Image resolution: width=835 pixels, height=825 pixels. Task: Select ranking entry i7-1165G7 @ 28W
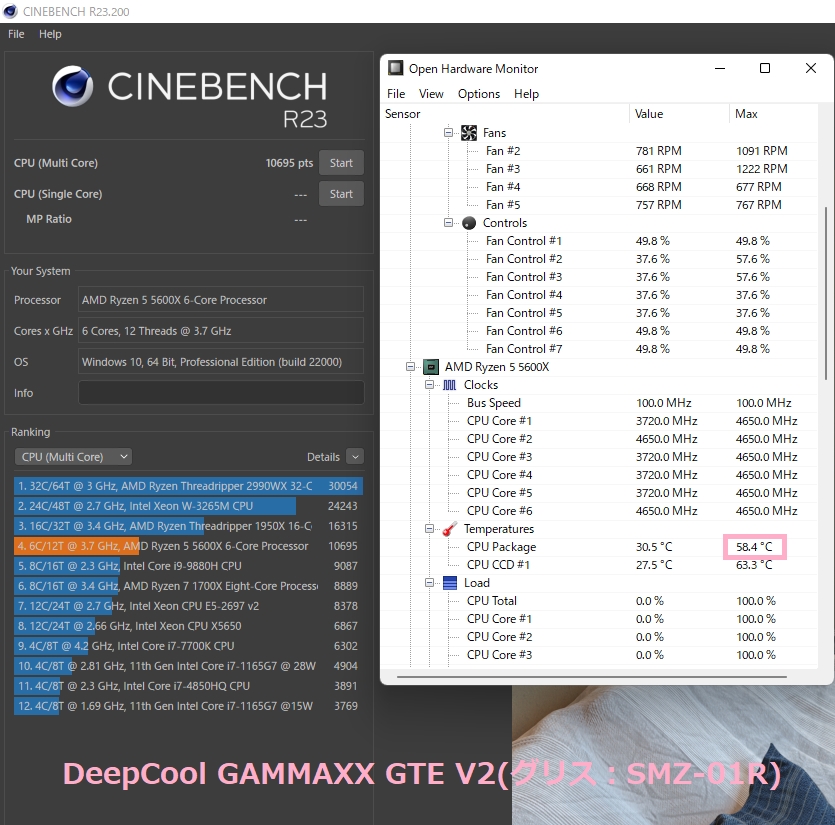pyautogui.click(x=189, y=666)
